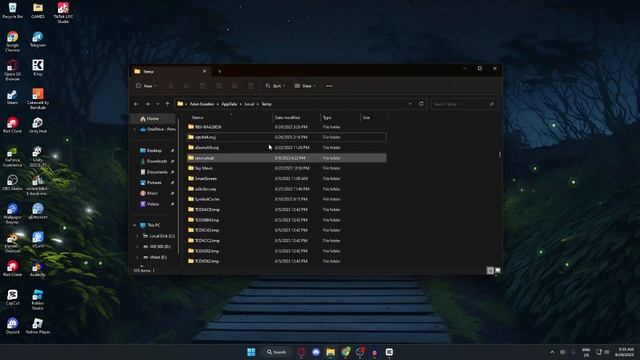Open the recent locations dropdown arrow
The width and height of the screenshot is (640, 360).
tap(158, 104)
